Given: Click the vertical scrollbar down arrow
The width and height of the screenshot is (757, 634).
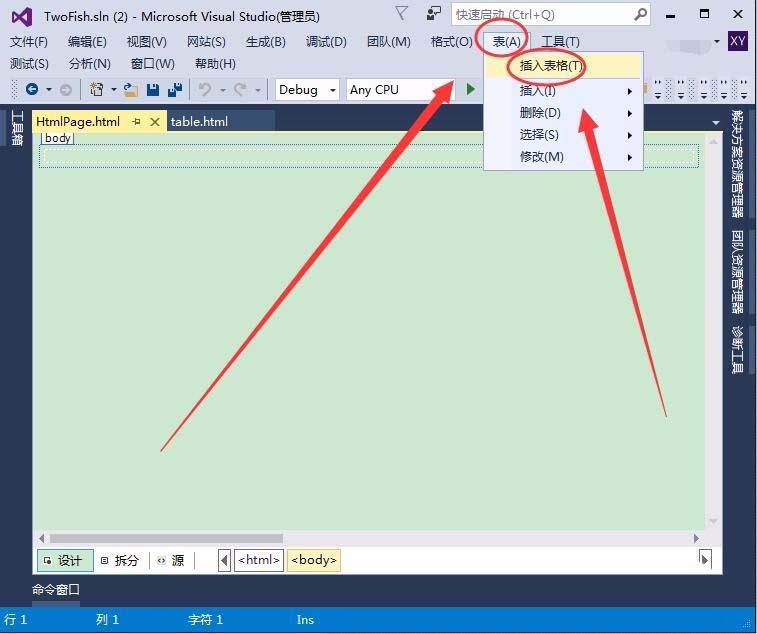Looking at the screenshot, I should pos(713,521).
